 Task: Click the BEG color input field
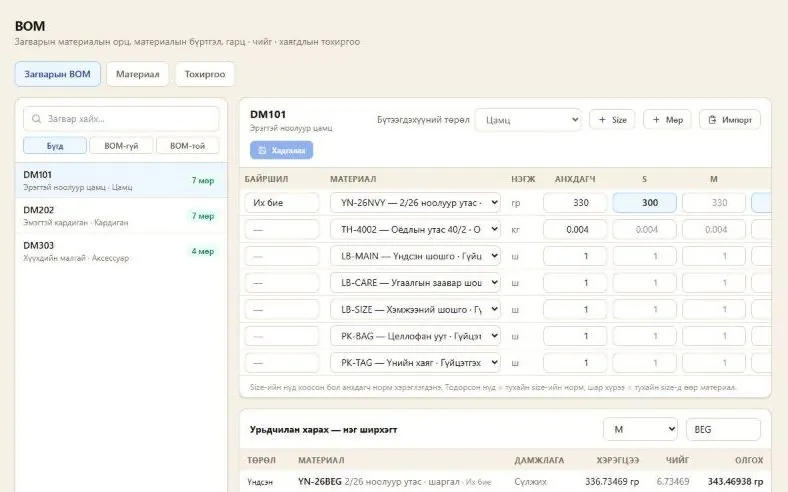[x=723, y=429]
